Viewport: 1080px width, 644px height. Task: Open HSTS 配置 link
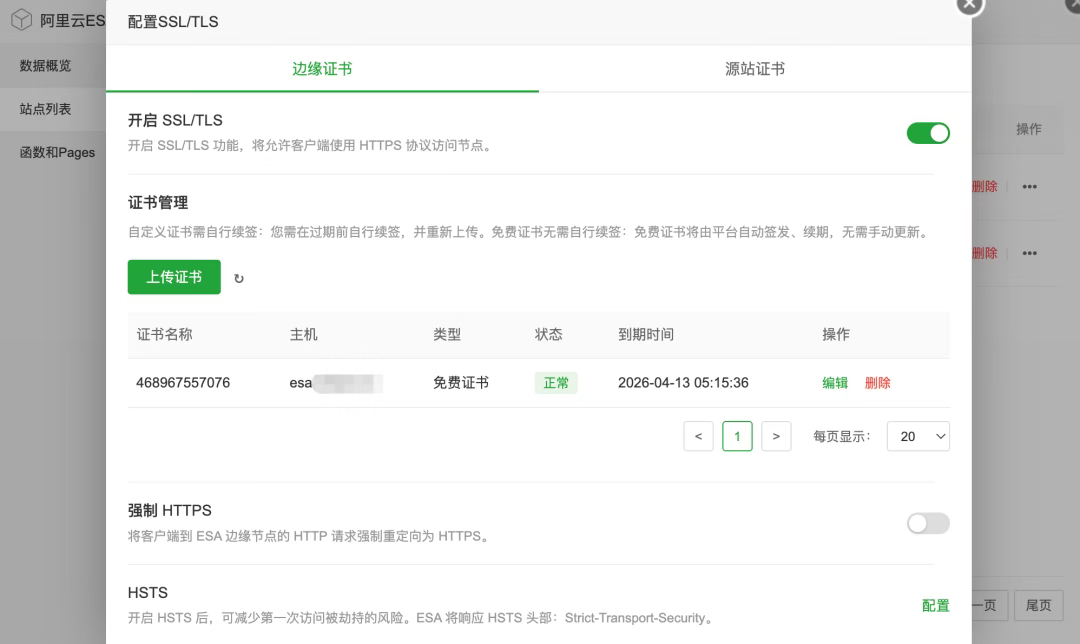[935, 606]
